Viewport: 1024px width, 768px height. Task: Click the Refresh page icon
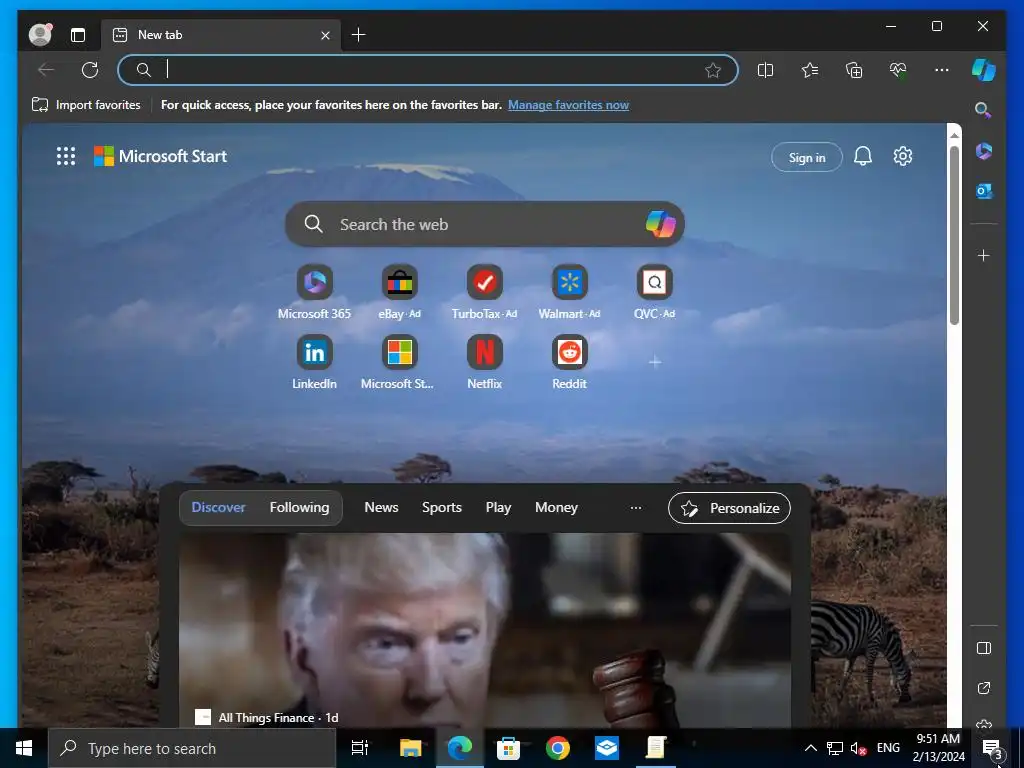tap(90, 70)
